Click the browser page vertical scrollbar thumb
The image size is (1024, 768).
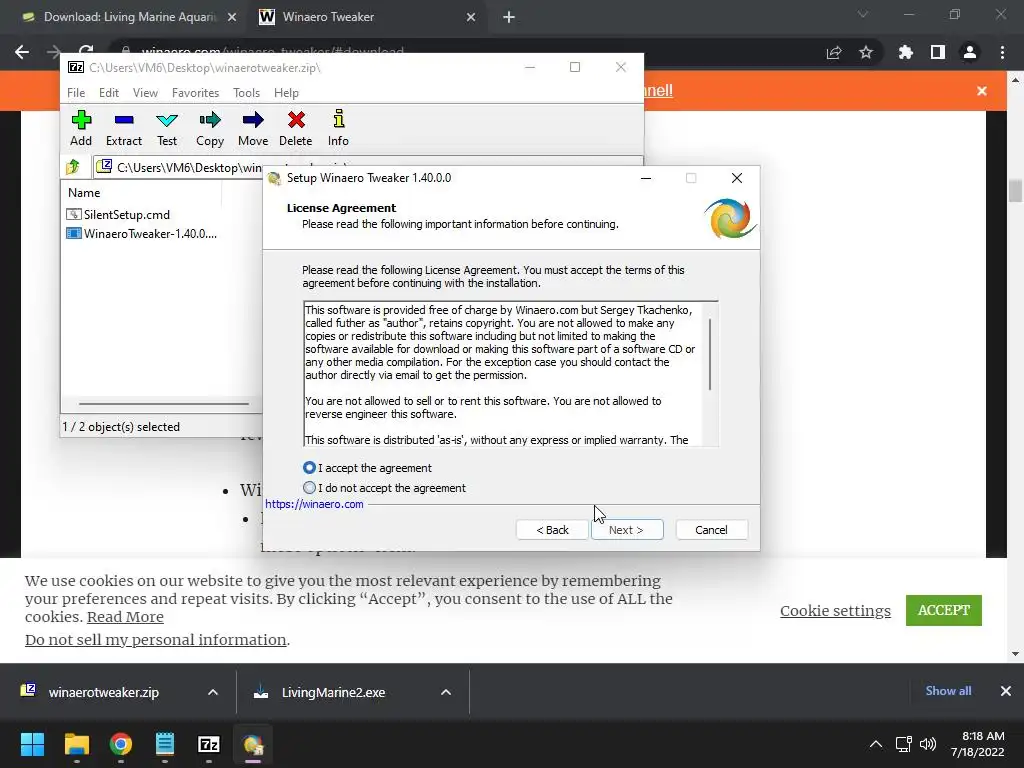click(1015, 191)
